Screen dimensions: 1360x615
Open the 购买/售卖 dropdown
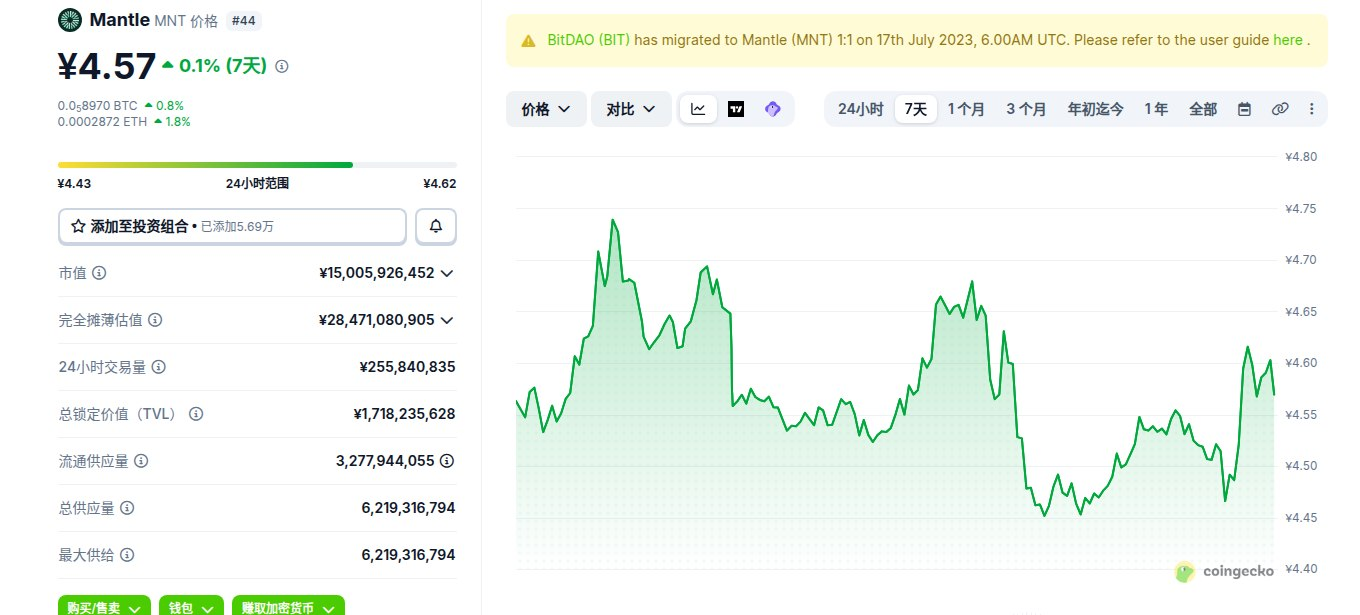point(104,606)
